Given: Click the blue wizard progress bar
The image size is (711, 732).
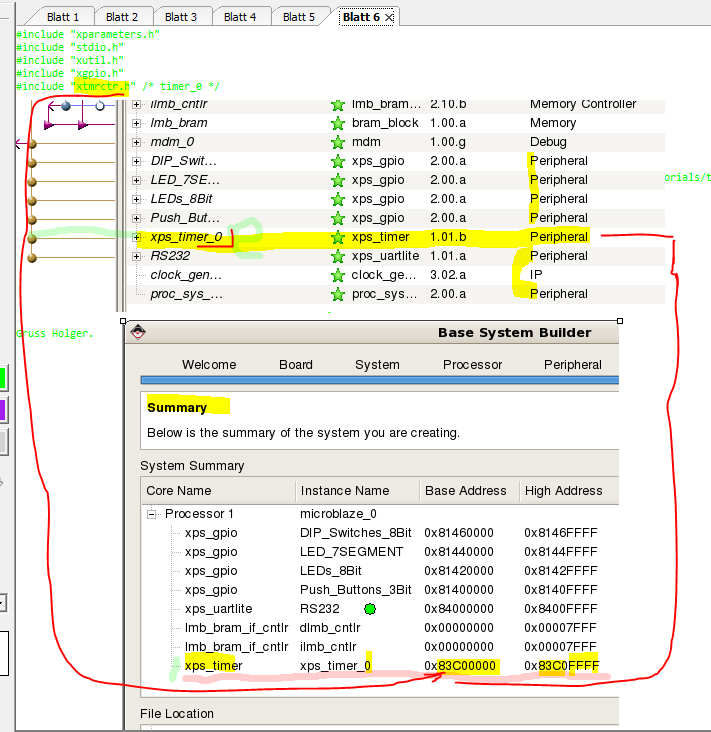Looking at the screenshot, I should click(380, 380).
